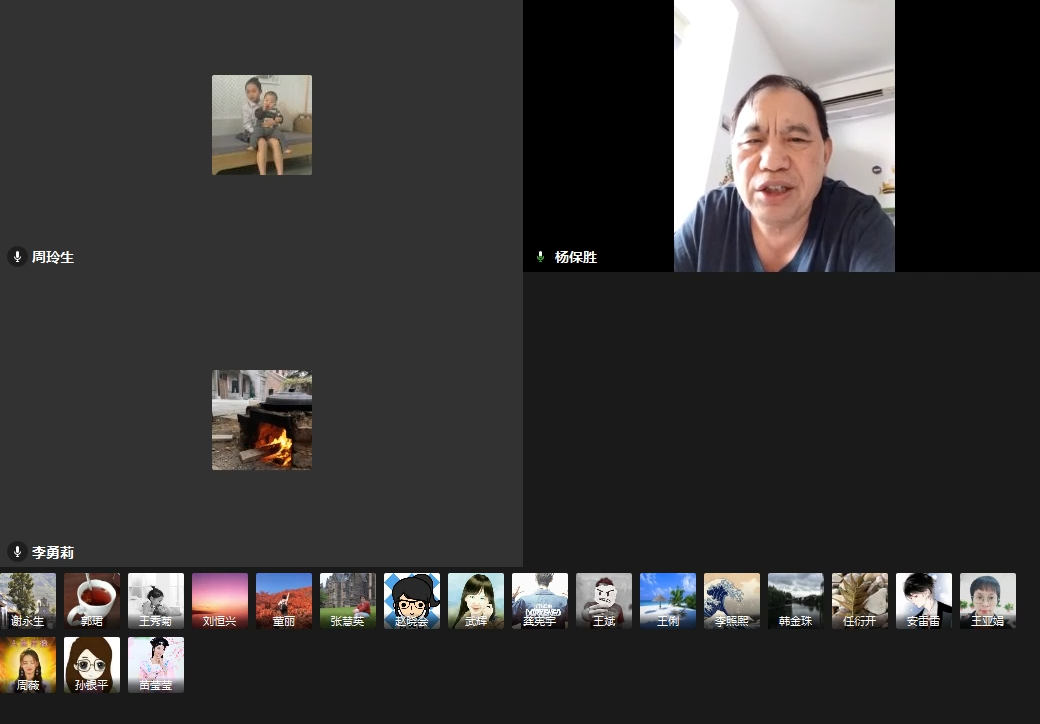Click the microphone icon beside 杨保胜
This screenshot has height=724, width=1040.
[x=541, y=257]
